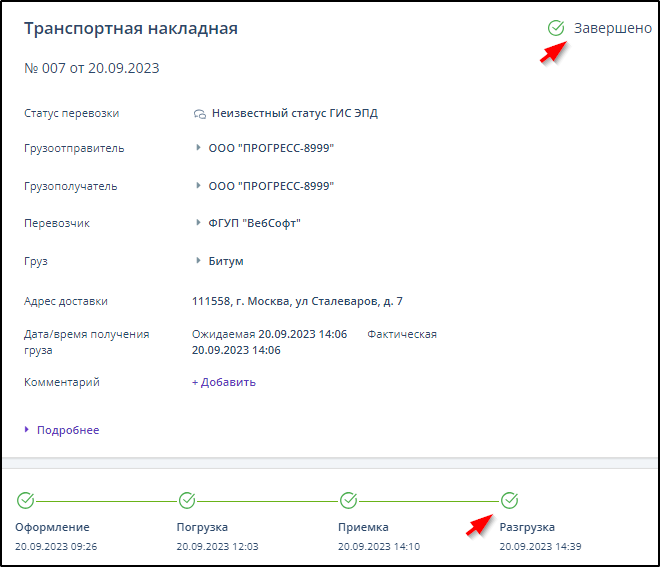Click the Завершено green checkmark icon

tap(556, 28)
